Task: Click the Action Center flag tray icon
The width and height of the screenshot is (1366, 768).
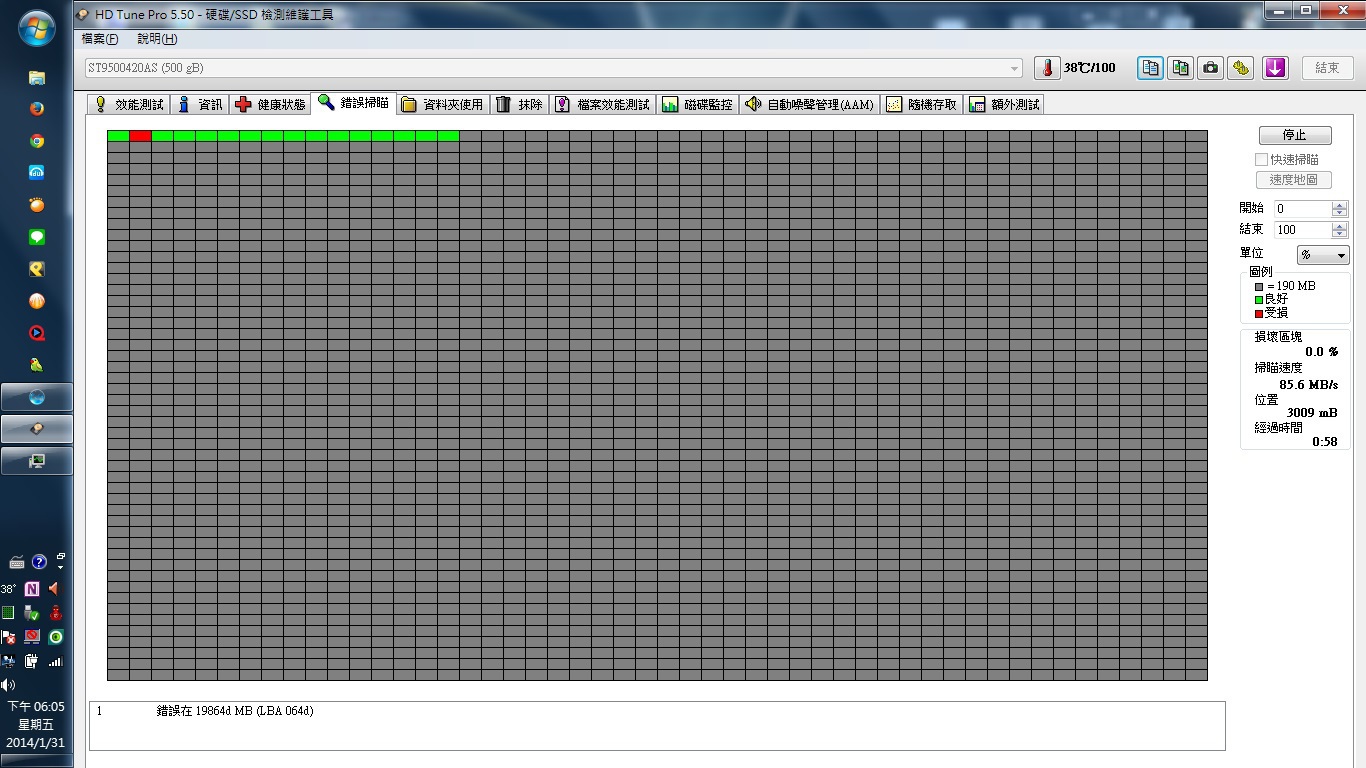Action: click(8, 637)
